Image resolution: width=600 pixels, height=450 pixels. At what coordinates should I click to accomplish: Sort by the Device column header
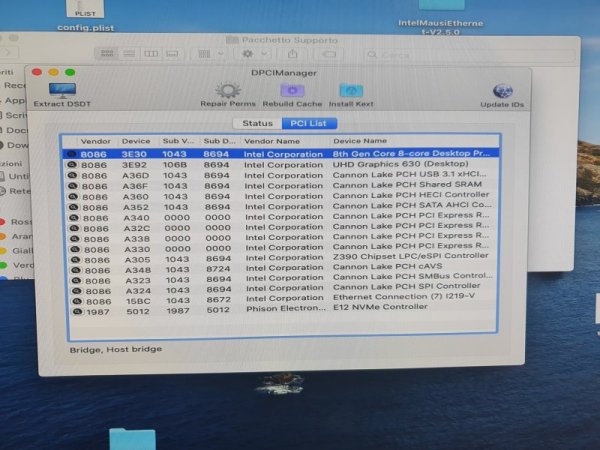pos(136,141)
